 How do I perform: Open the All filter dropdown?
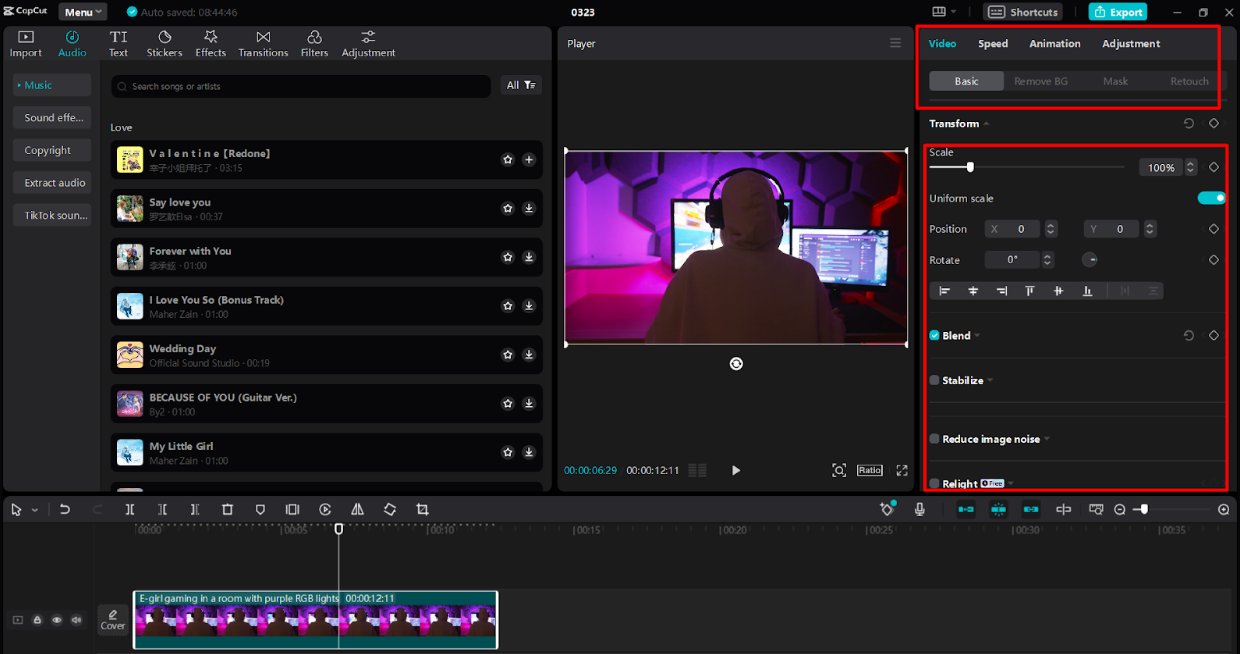click(521, 86)
